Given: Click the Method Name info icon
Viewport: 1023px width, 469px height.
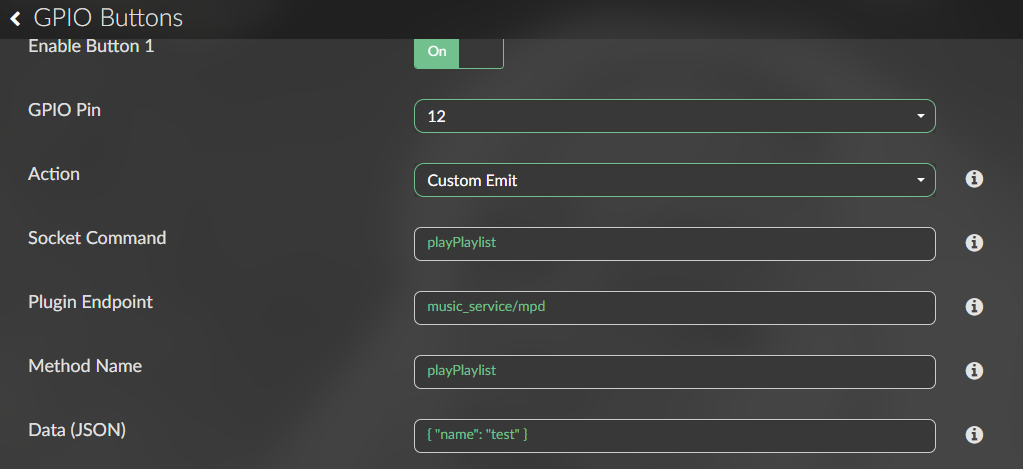Looking at the screenshot, I should tap(974, 371).
